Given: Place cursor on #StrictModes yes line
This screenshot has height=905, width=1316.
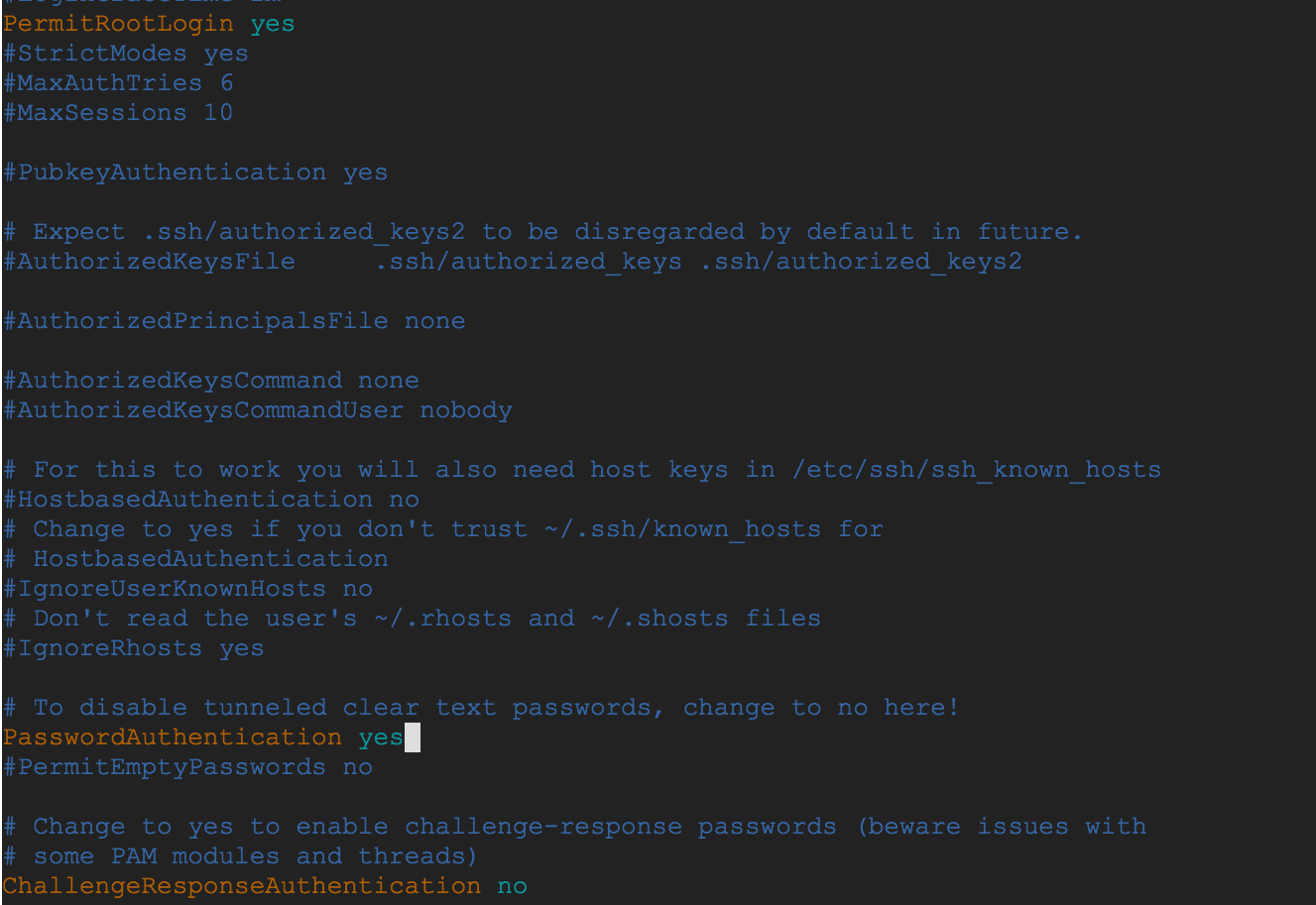Looking at the screenshot, I should click(126, 54).
